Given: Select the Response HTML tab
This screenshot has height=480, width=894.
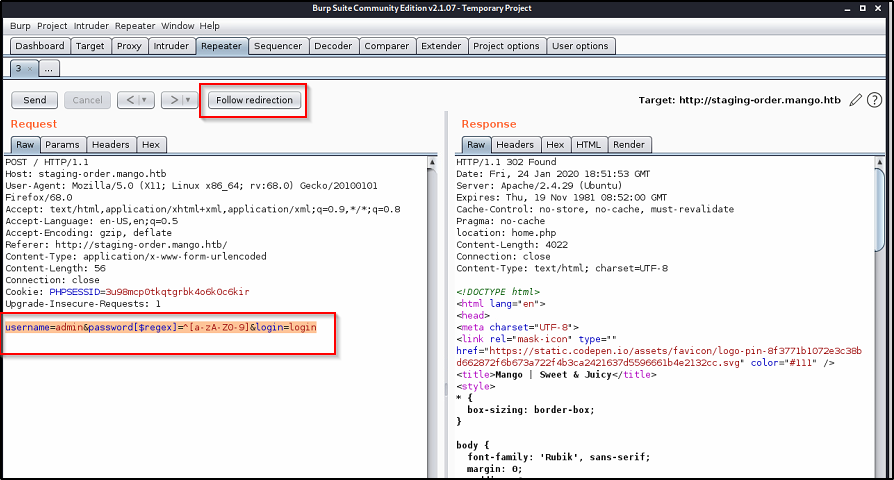Looking at the screenshot, I should [x=588, y=145].
